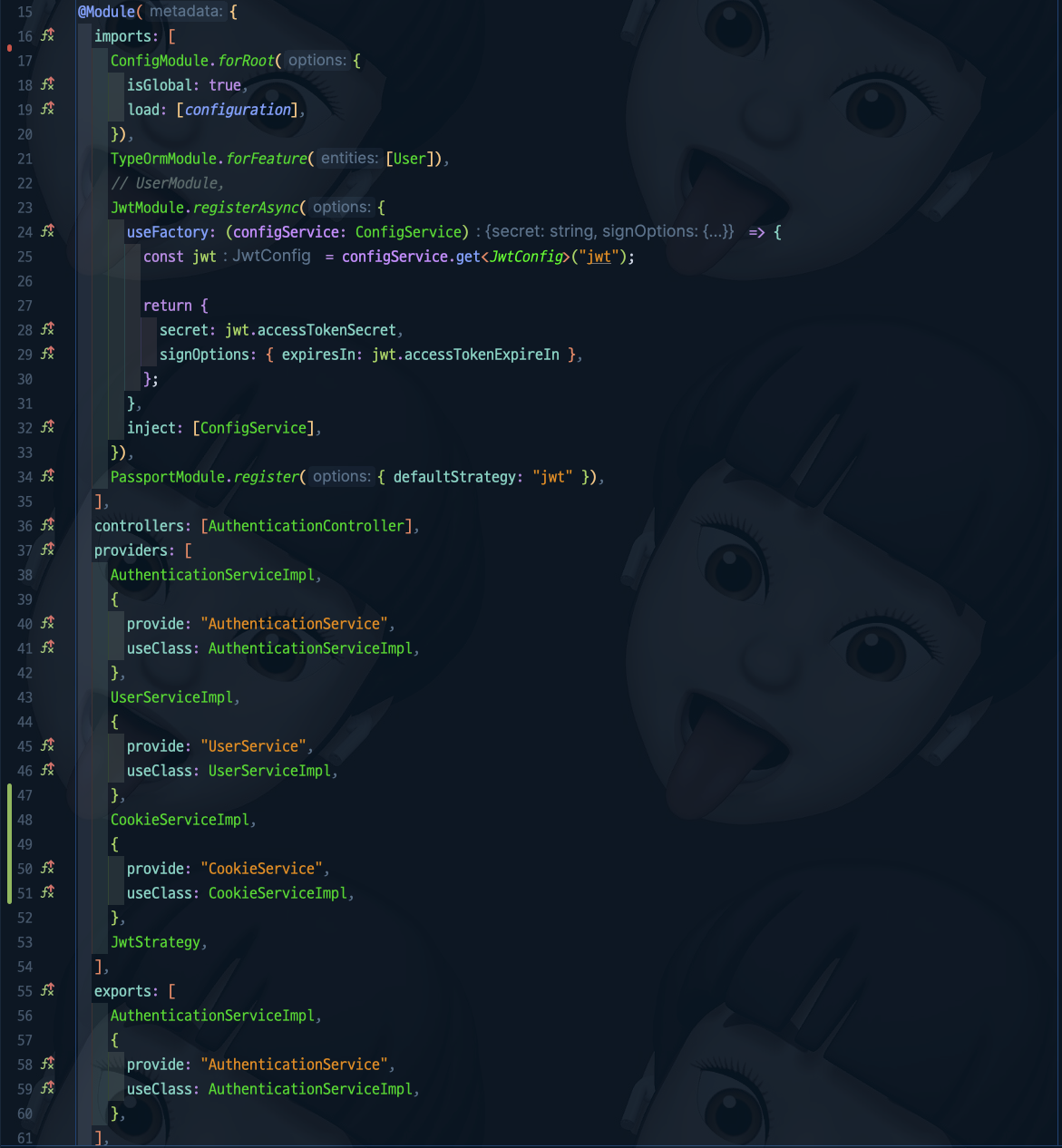Click the forRoot method call
1062x1148 pixels.
pyautogui.click(x=246, y=61)
